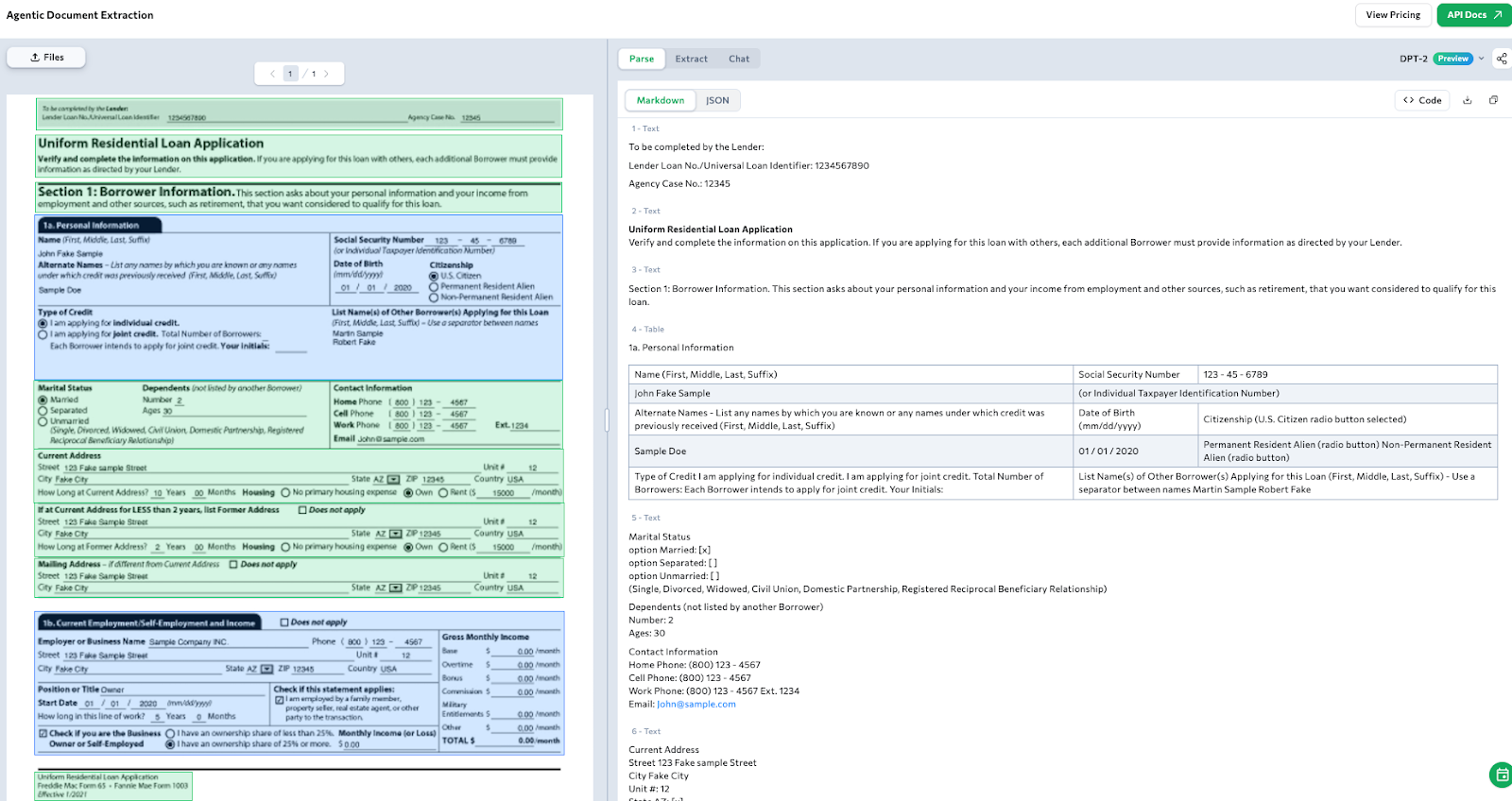Screen dimensions: 1512x801
Task: Click the green calendar widget icon
Action: pos(1501,775)
